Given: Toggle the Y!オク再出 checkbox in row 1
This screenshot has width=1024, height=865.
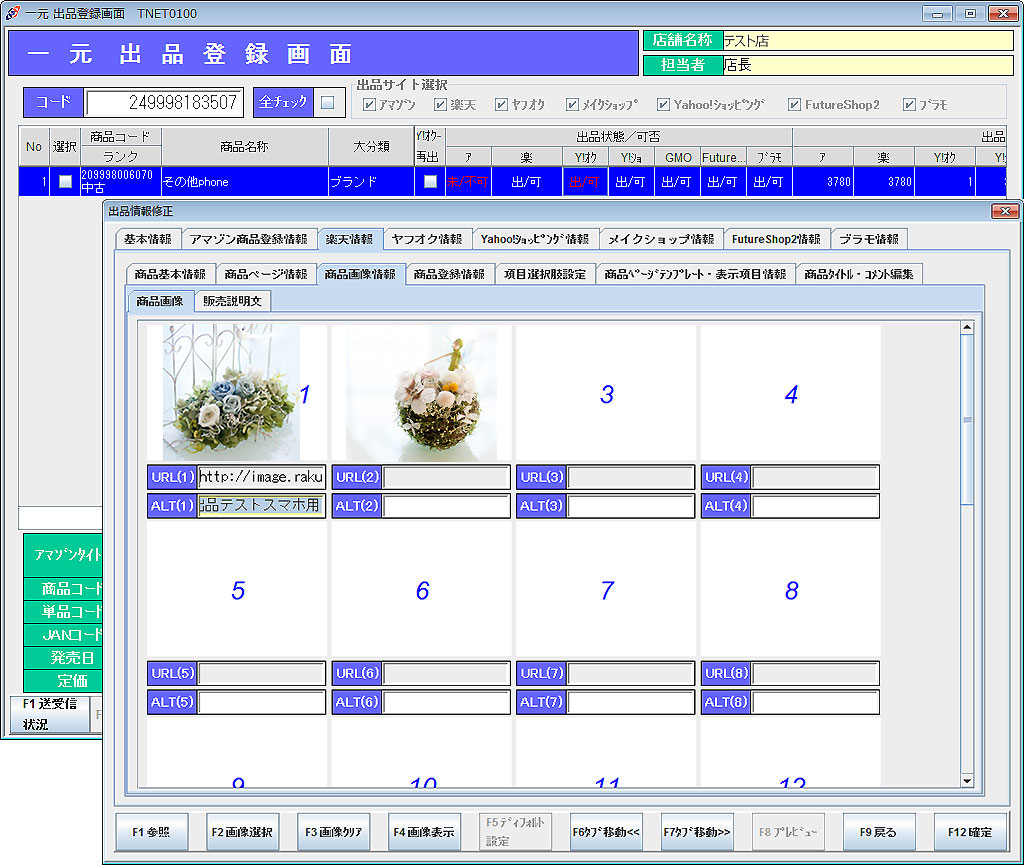Looking at the screenshot, I should [430, 182].
